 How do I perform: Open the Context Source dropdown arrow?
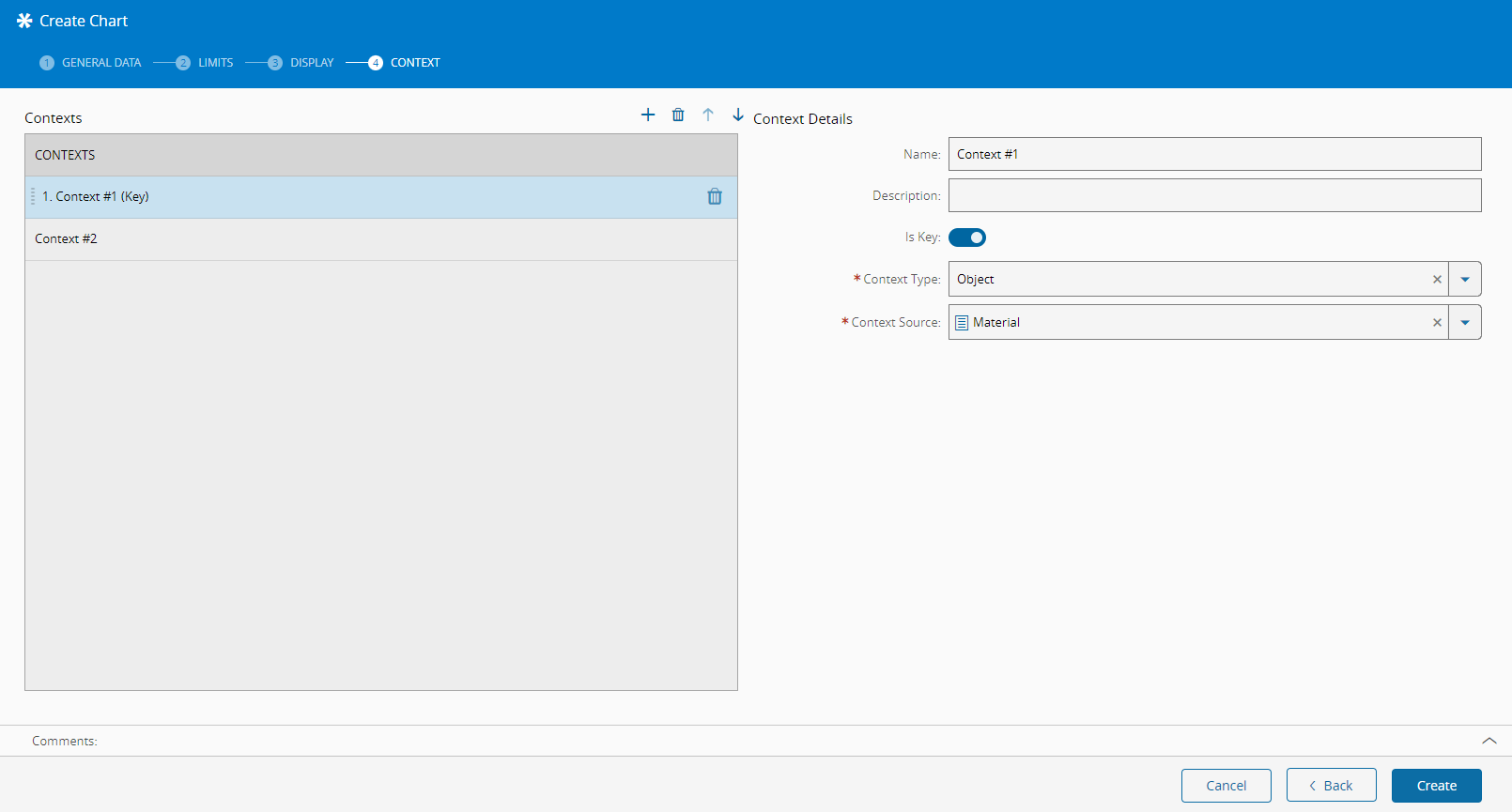tap(1465, 323)
